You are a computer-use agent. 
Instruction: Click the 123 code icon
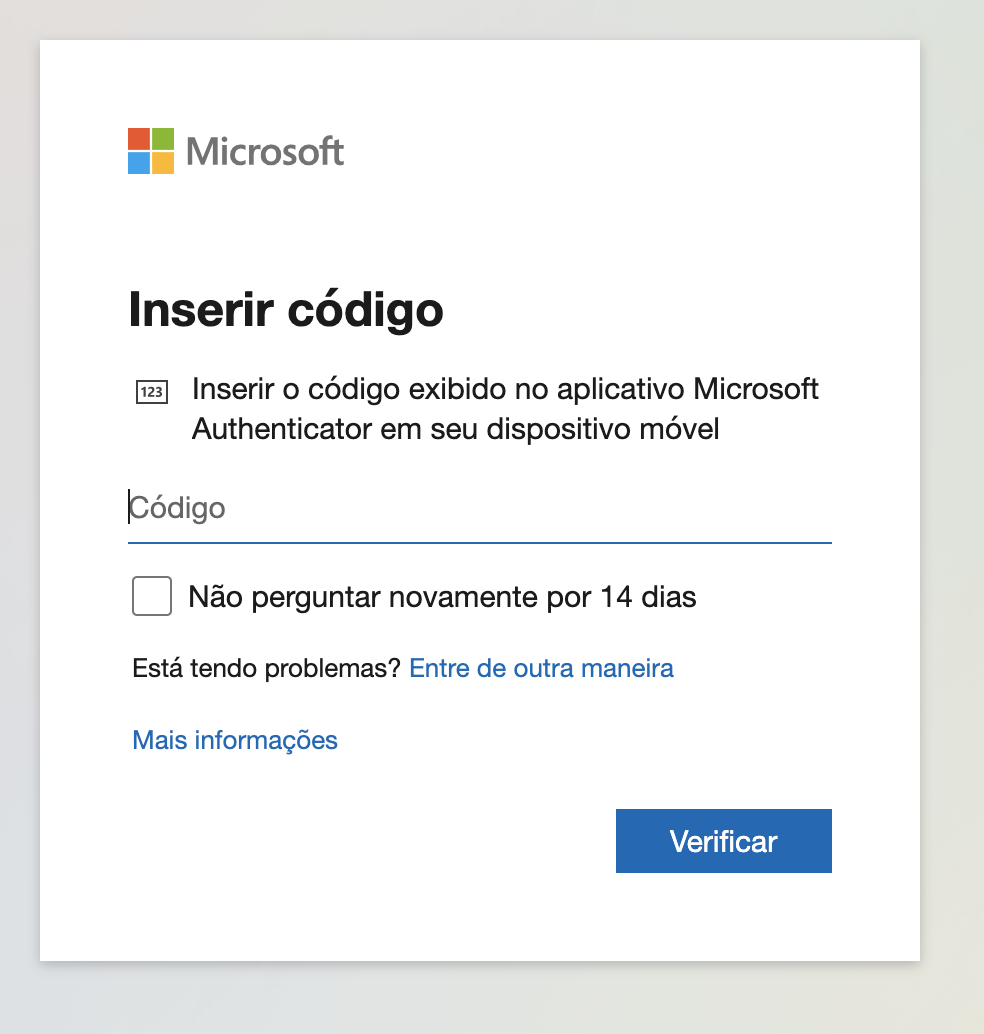coord(152,392)
